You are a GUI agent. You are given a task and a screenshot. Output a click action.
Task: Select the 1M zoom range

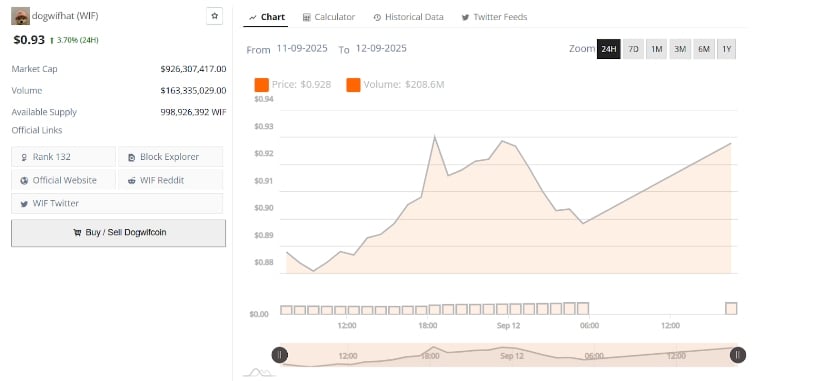click(657, 49)
